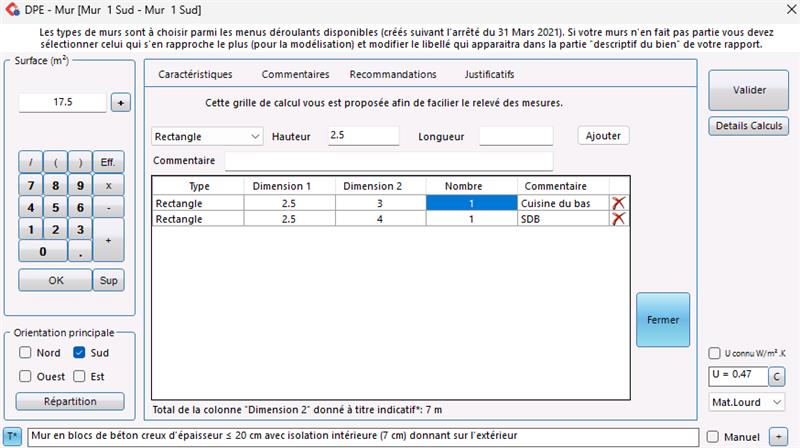Open the Rectangle shape dropdown

[x=207, y=136]
